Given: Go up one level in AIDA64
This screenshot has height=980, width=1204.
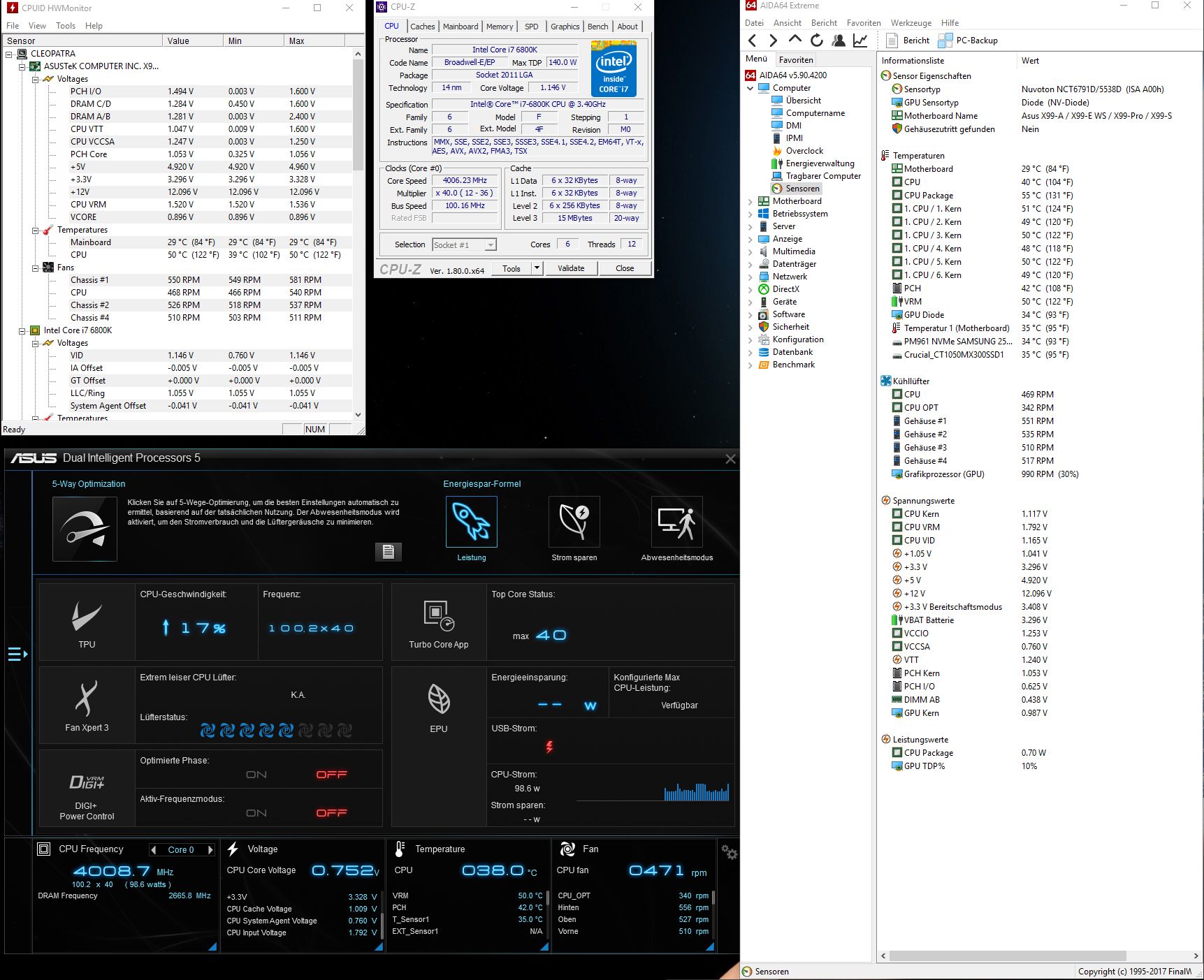Looking at the screenshot, I should click(x=795, y=40).
